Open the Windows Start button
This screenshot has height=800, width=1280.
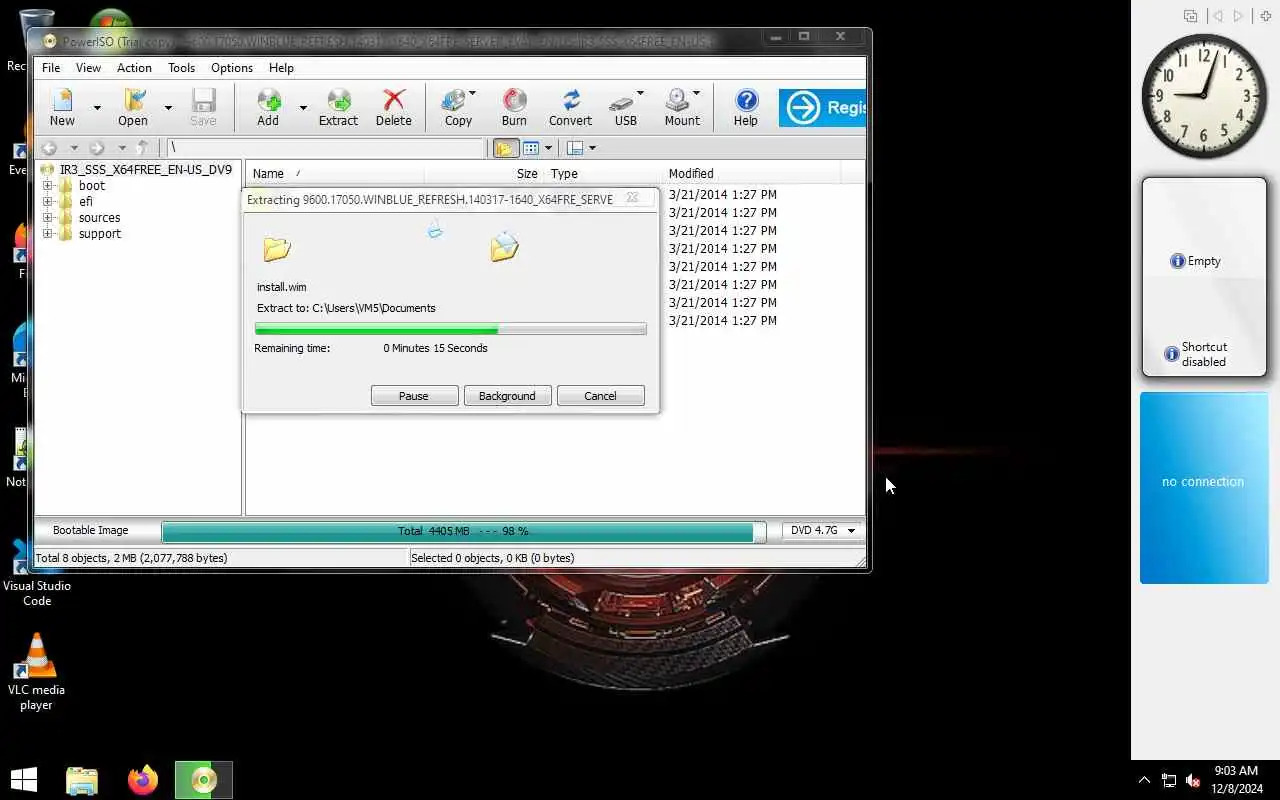pos(24,780)
